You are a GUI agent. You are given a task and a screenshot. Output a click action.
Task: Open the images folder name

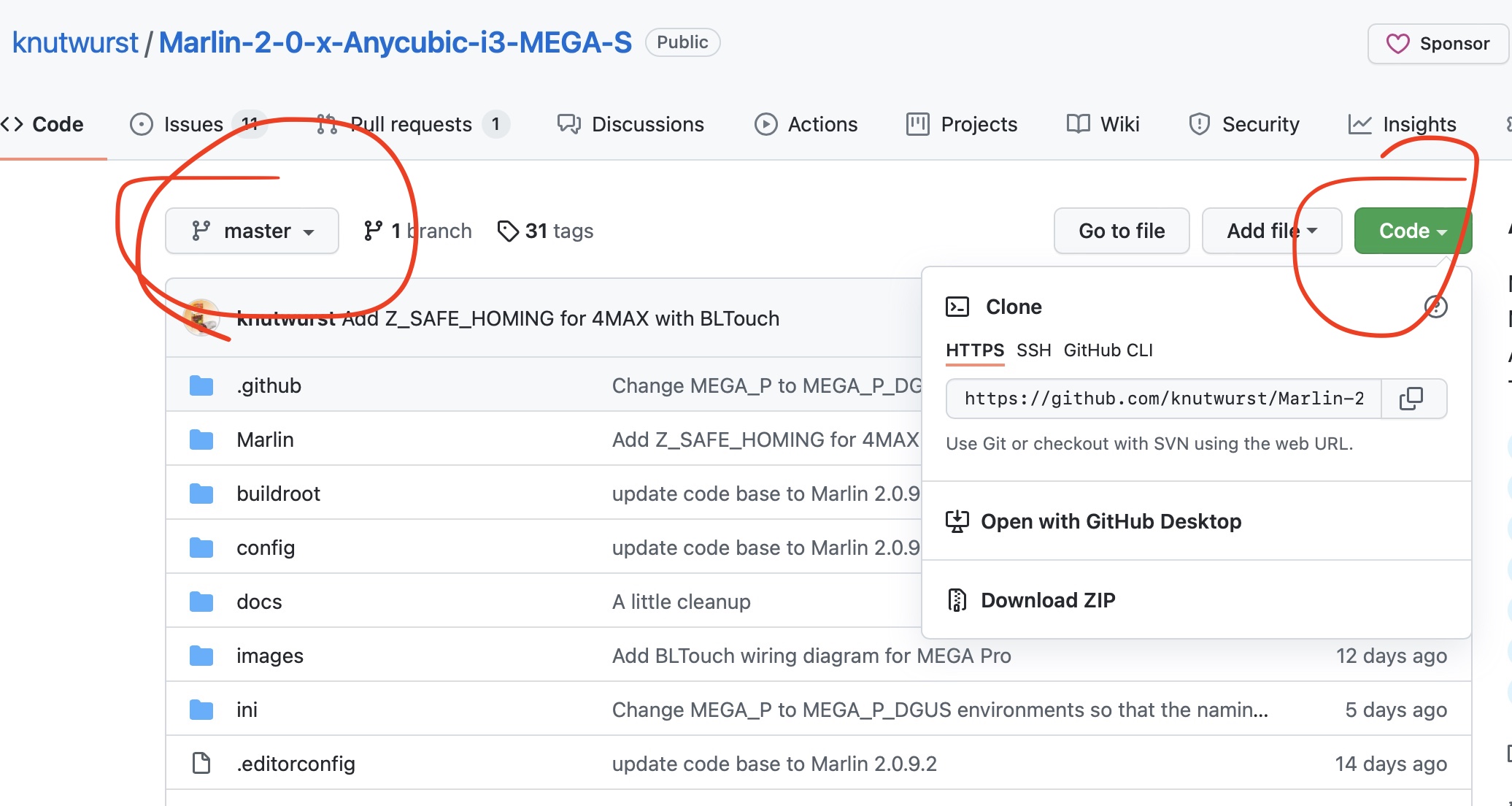pyautogui.click(x=270, y=656)
